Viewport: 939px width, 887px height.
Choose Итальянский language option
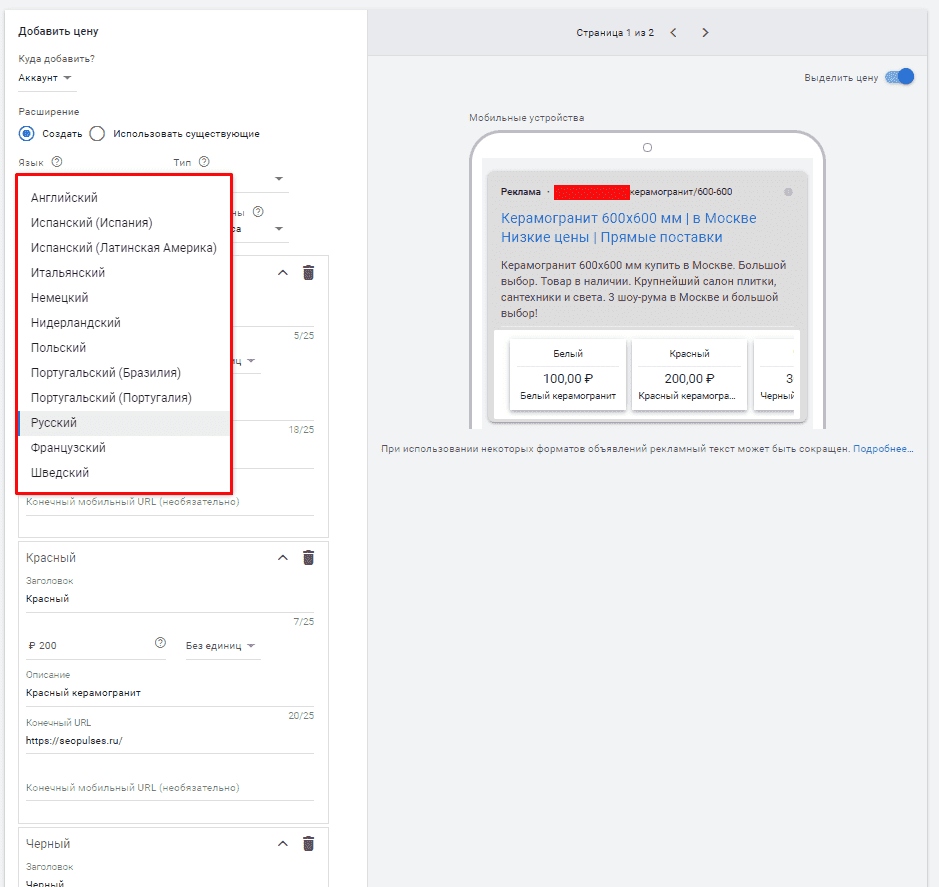[124, 273]
